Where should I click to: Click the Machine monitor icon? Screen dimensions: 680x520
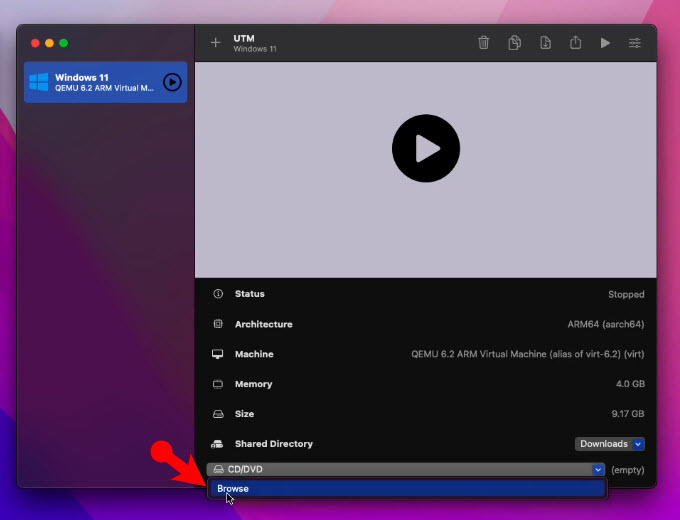tap(218, 354)
